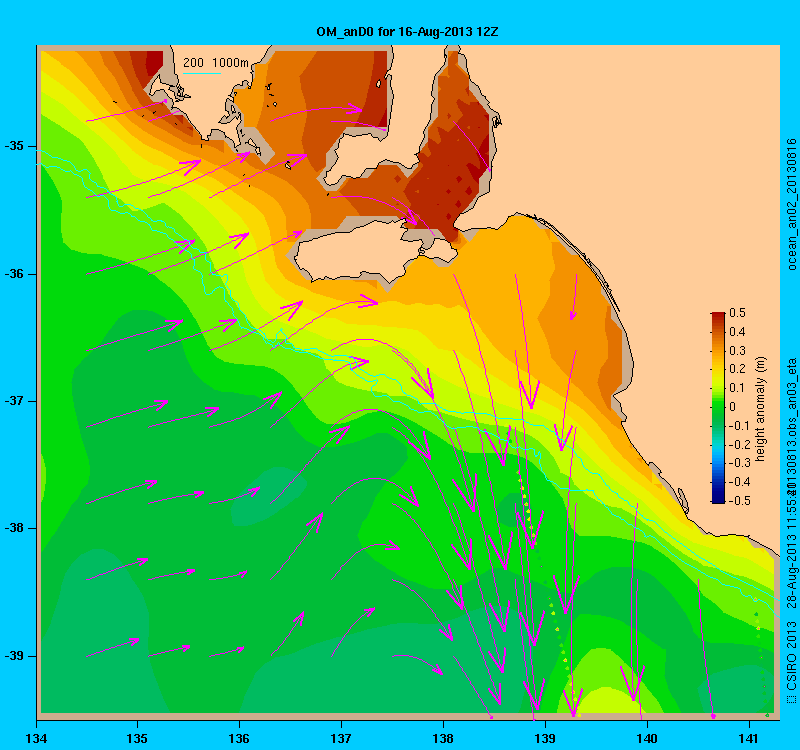The width and height of the screenshot is (800, 750).
Task: Click the longitude axis label "134"
Action: coord(36,738)
